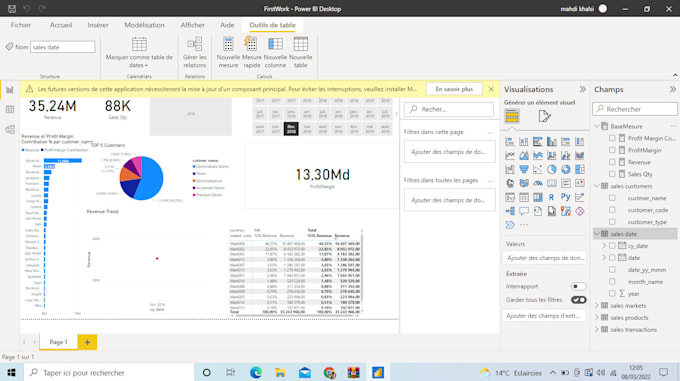Select the line chart visual
This screenshot has width=680, height=381.
[510, 156]
